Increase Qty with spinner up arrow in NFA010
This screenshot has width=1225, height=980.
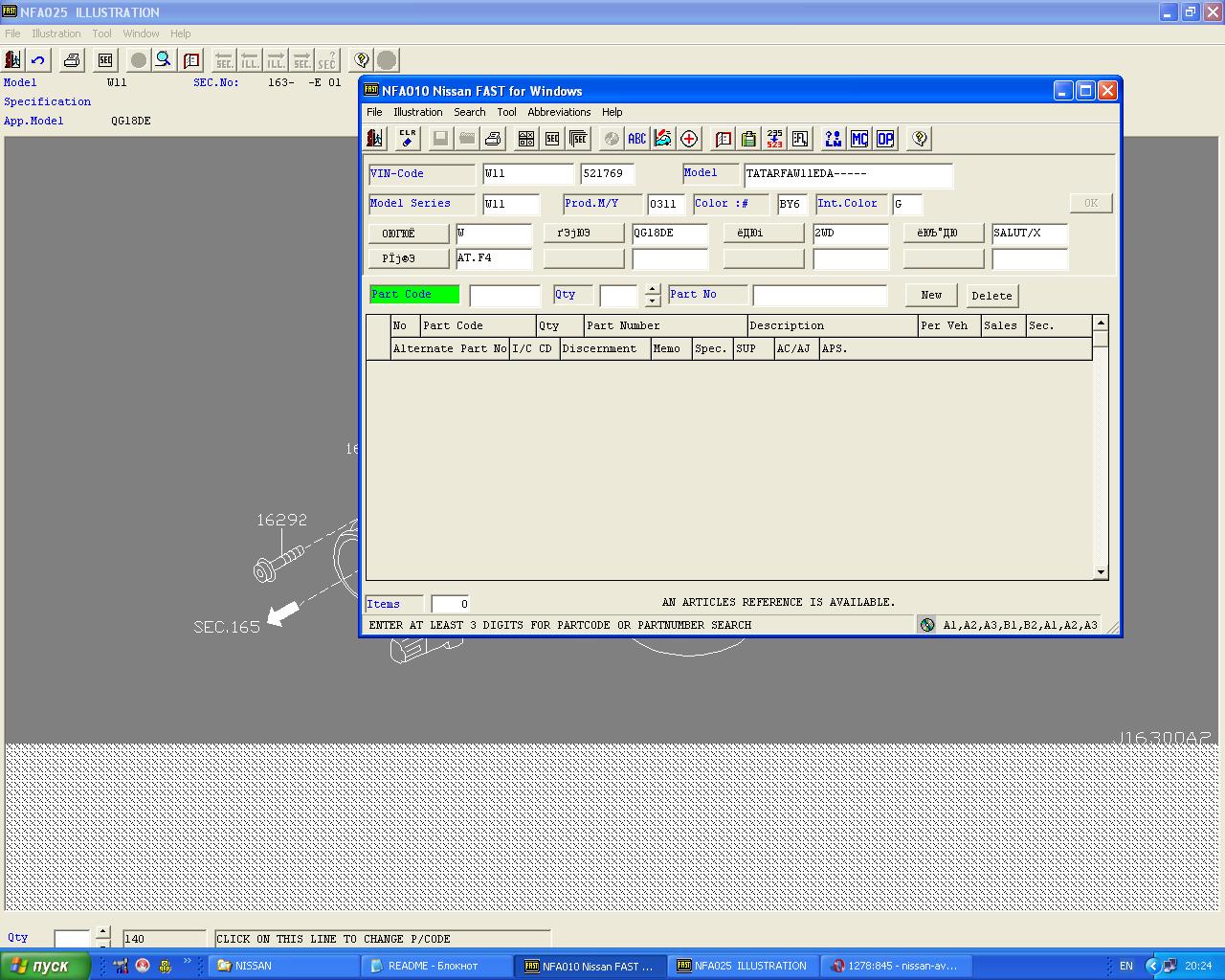tap(653, 289)
